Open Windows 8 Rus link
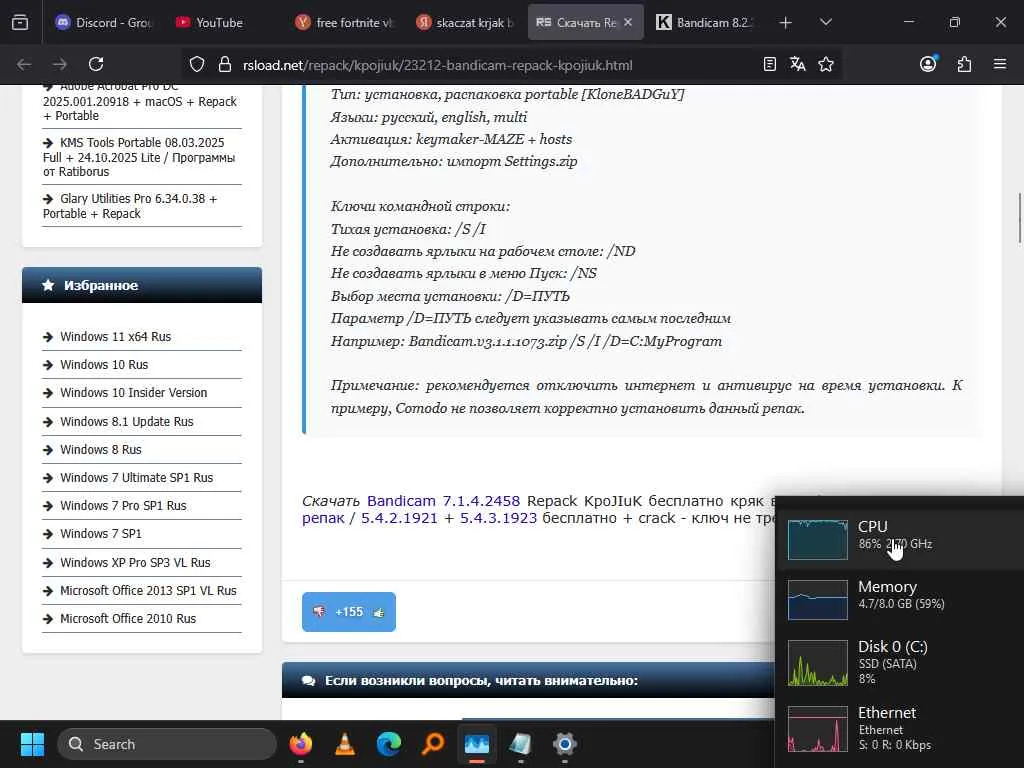Screen dimensions: 1024x768 click(101, 449)
